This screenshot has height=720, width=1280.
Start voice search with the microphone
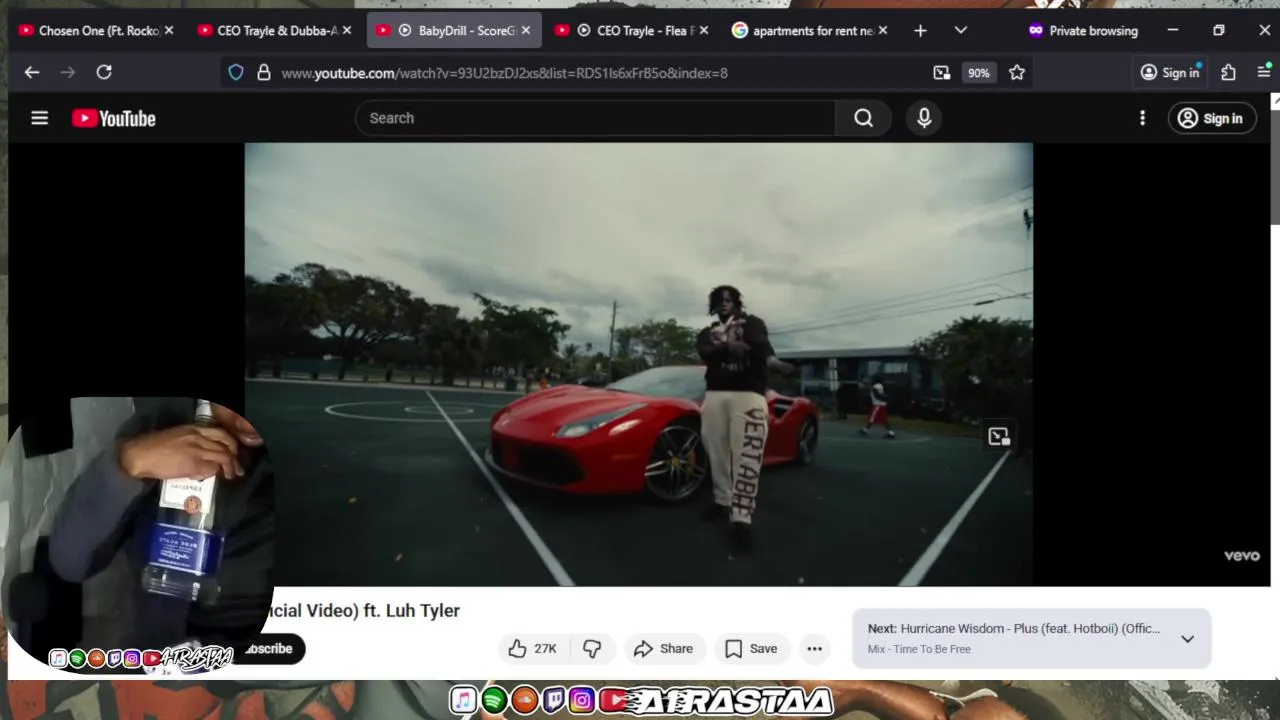tap(924, 118)
